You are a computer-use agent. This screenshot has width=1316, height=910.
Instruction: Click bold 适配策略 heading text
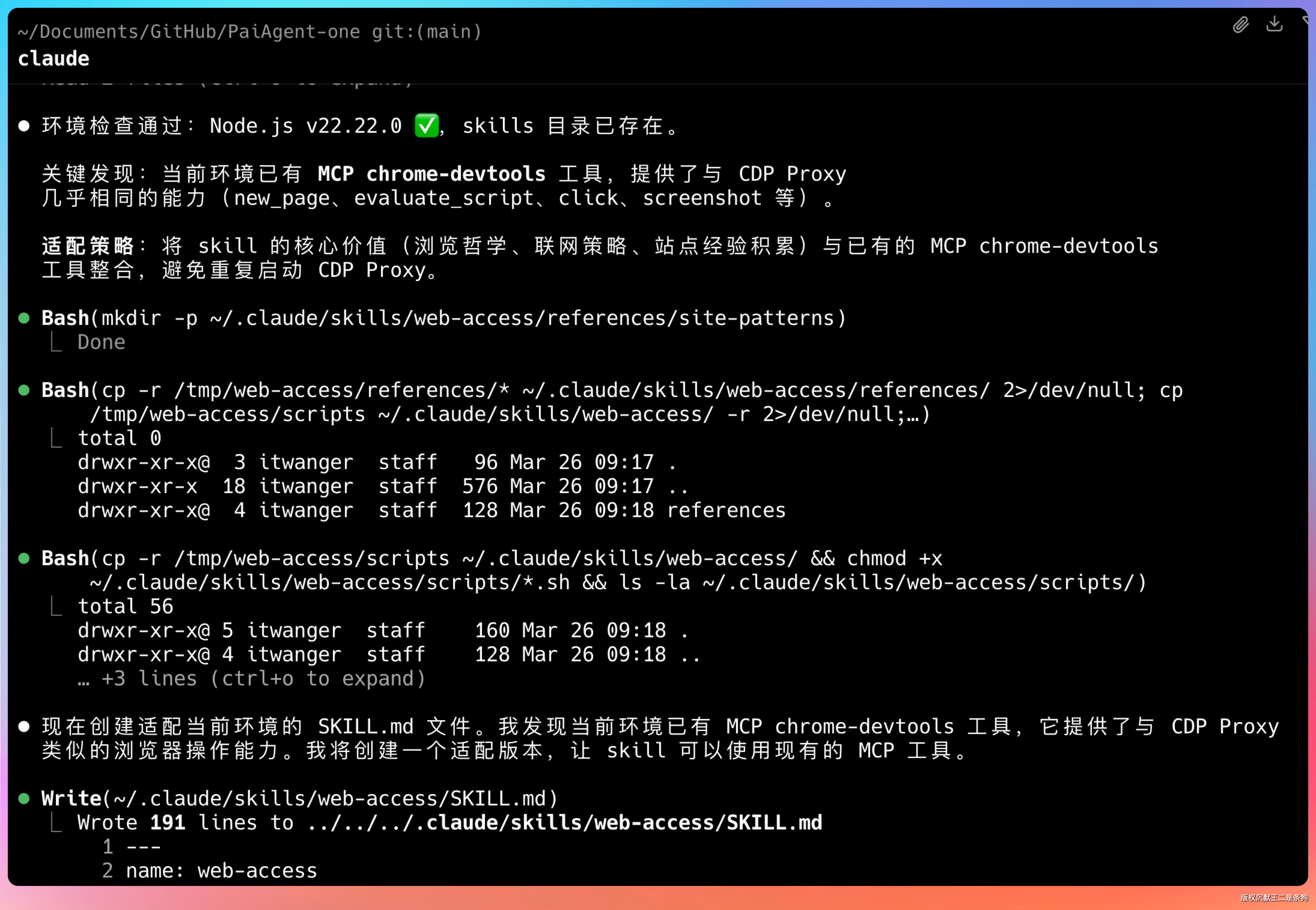pos(88,246)
